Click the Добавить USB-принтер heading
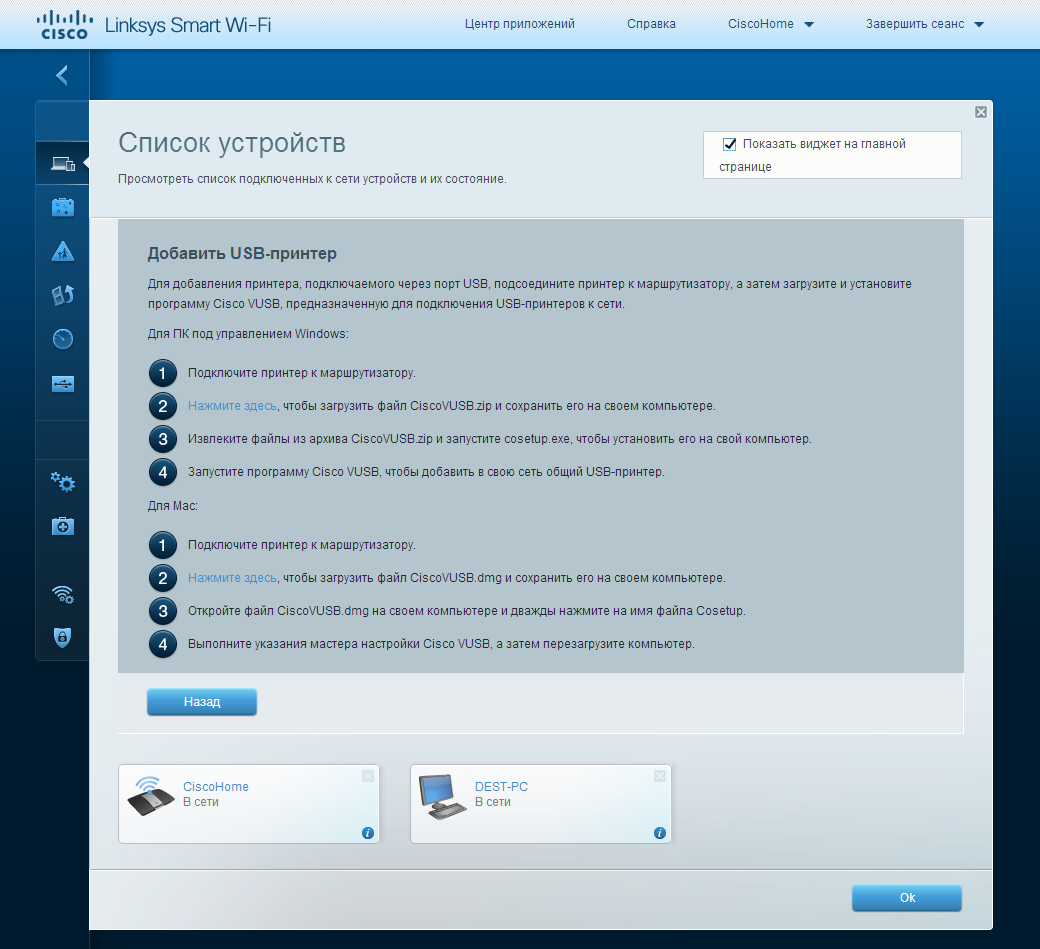The image size is (1040, 949). [x=242, y=253]
